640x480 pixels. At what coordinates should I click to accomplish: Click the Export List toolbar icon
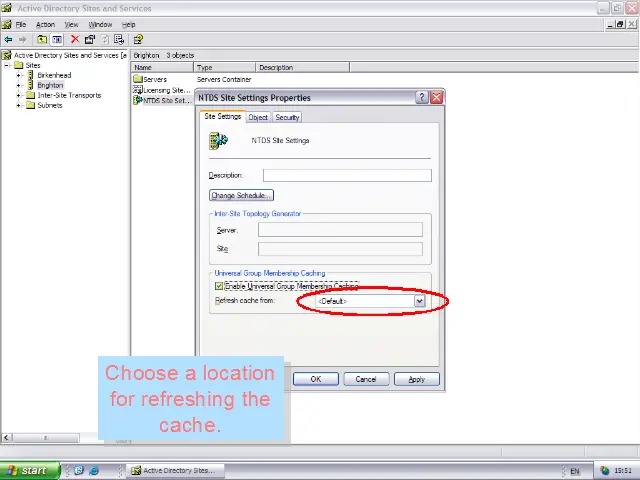pos(119,39)
